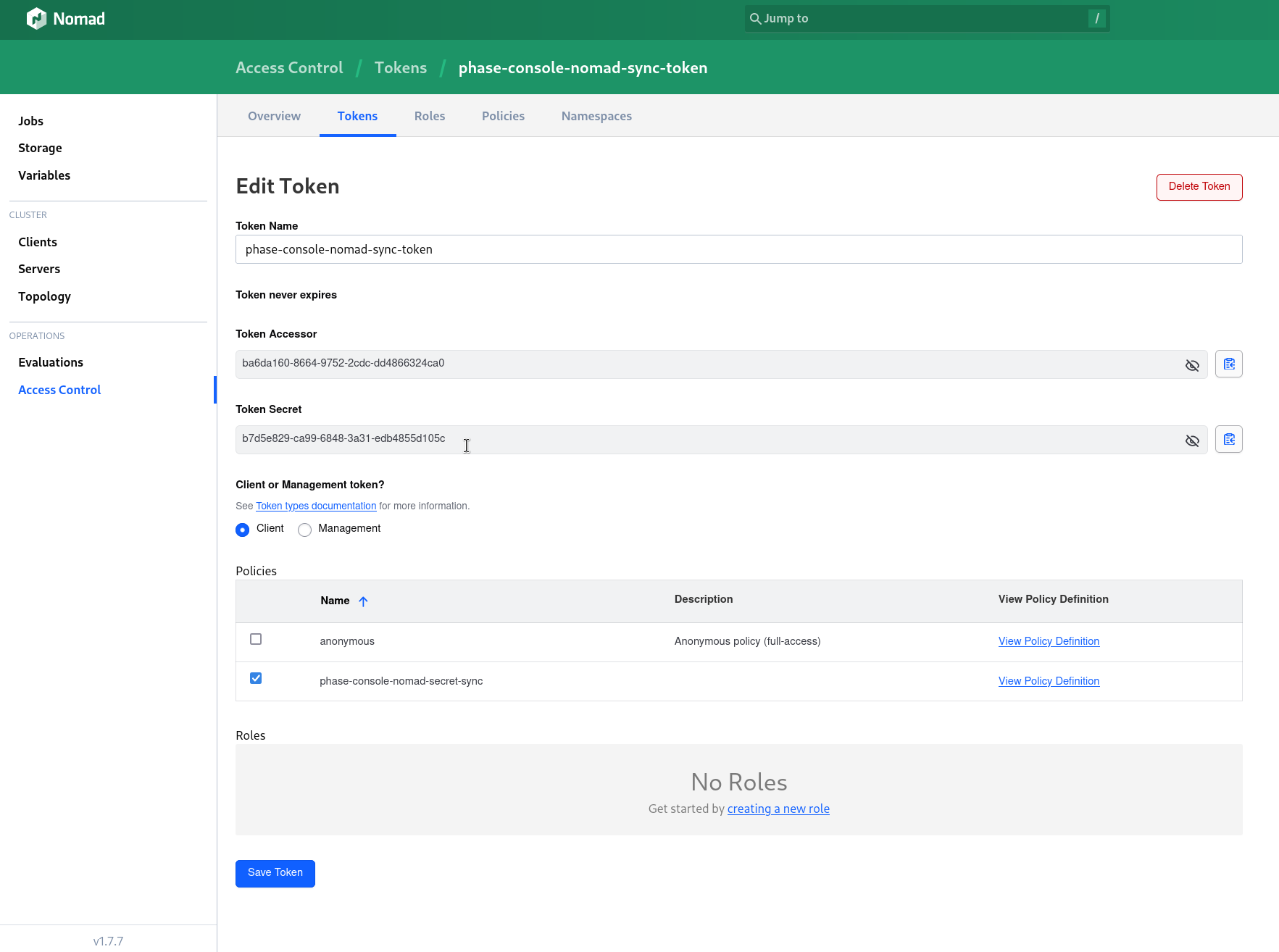This screenshot has height=952, width=1279.
Task: Click the Token Accessor value field
Action: pos(721,364)
